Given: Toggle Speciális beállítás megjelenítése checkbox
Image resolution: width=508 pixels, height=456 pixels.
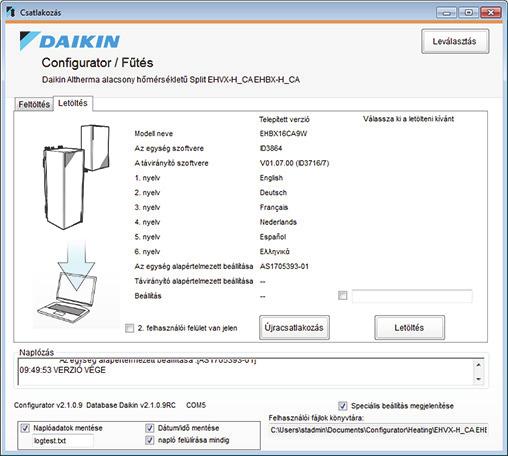Looking at the screenshot, I should coord(342,406).
